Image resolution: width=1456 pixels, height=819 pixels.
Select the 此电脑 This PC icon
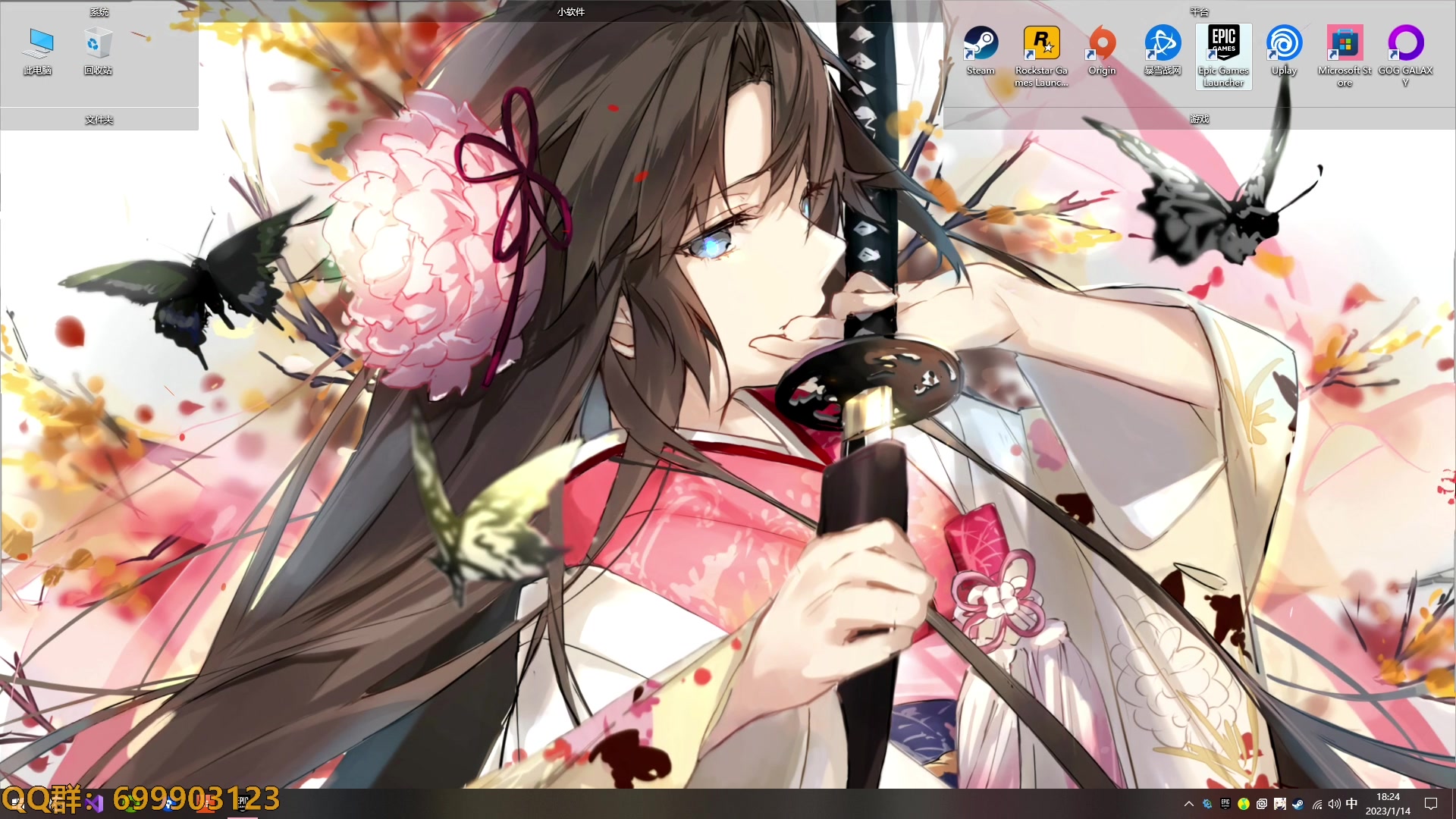38,44
